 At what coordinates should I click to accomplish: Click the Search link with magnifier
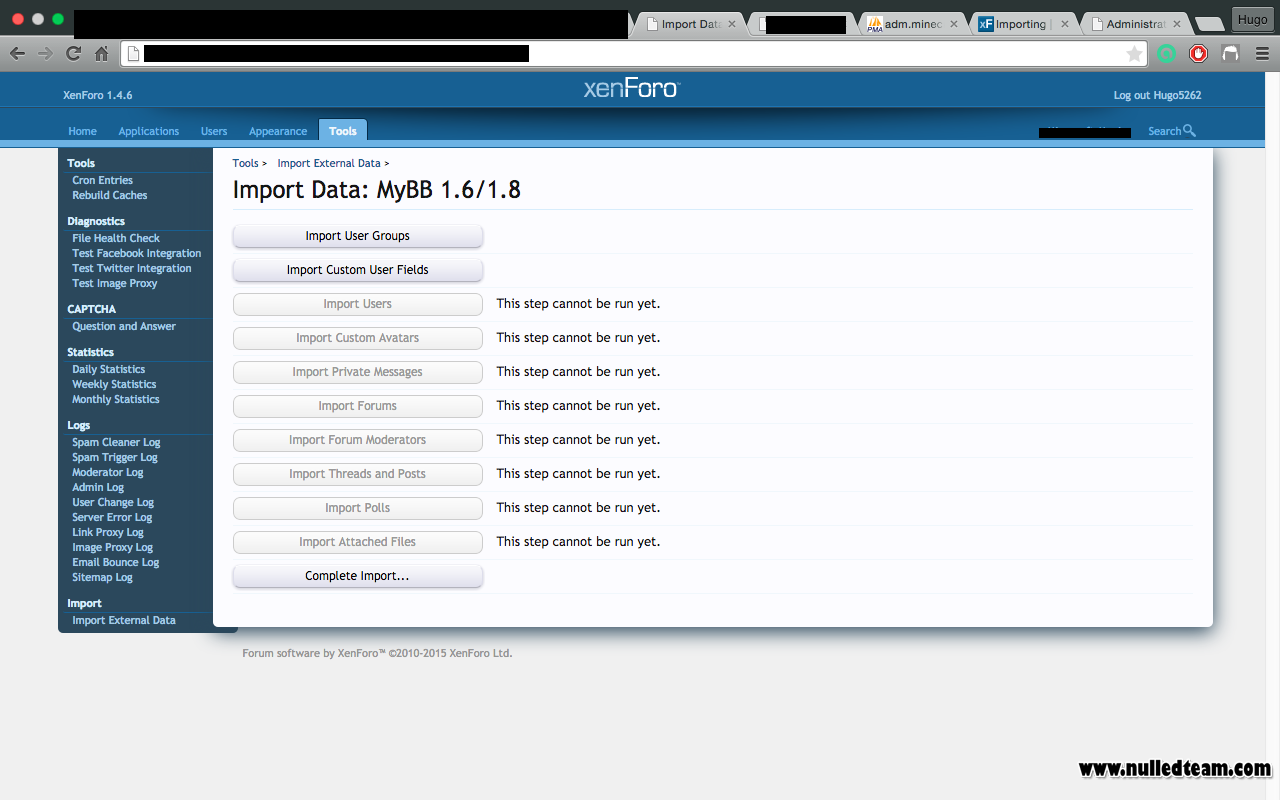pyautogui.click(x=1171, y=131)
